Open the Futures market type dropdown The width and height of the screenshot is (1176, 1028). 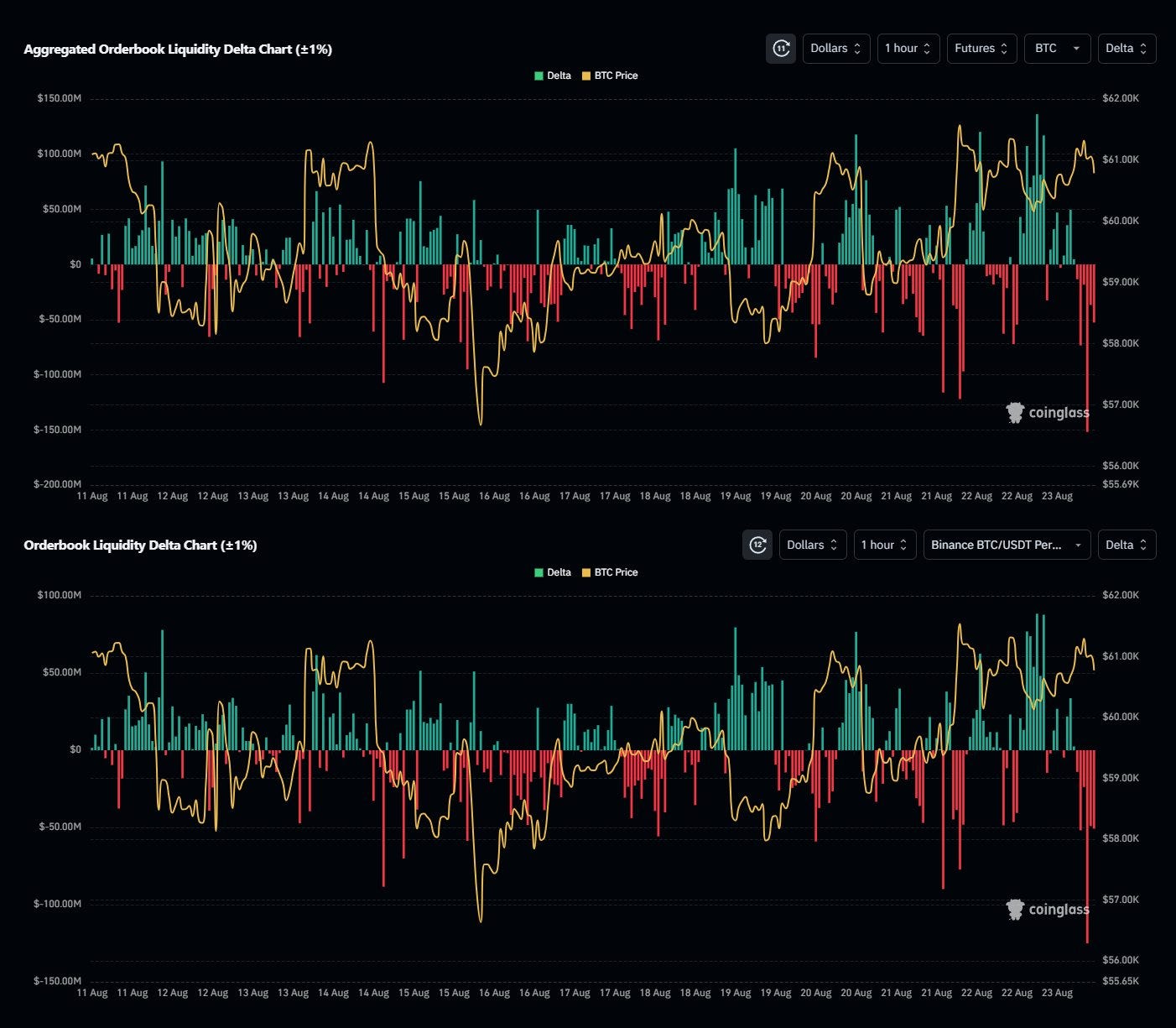pos(982,49)
